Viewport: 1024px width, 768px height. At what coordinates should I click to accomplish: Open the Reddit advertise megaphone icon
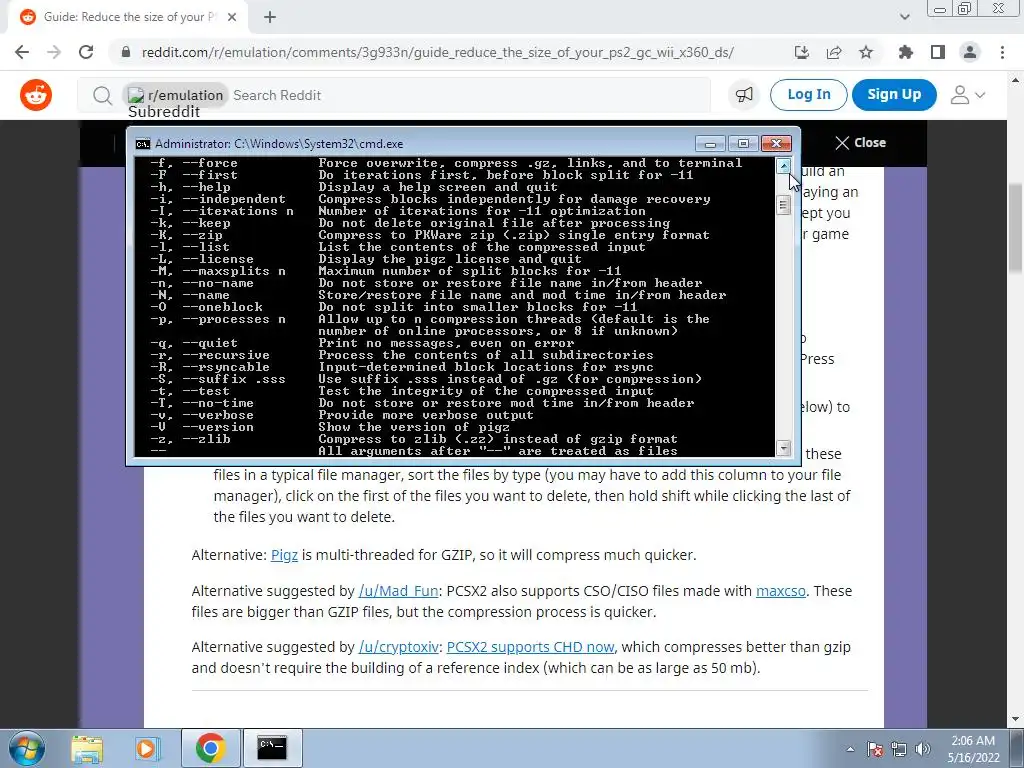[x=744, y=95]
